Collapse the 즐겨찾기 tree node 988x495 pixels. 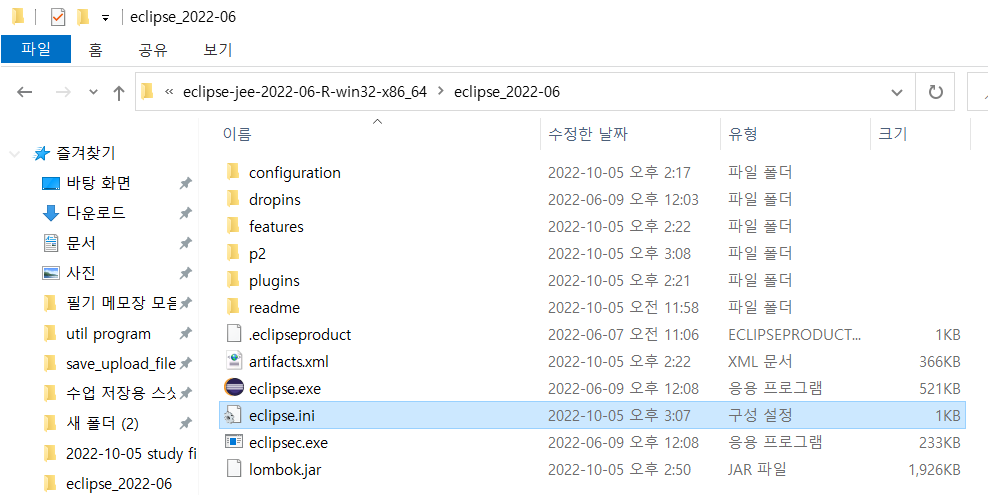16,153
